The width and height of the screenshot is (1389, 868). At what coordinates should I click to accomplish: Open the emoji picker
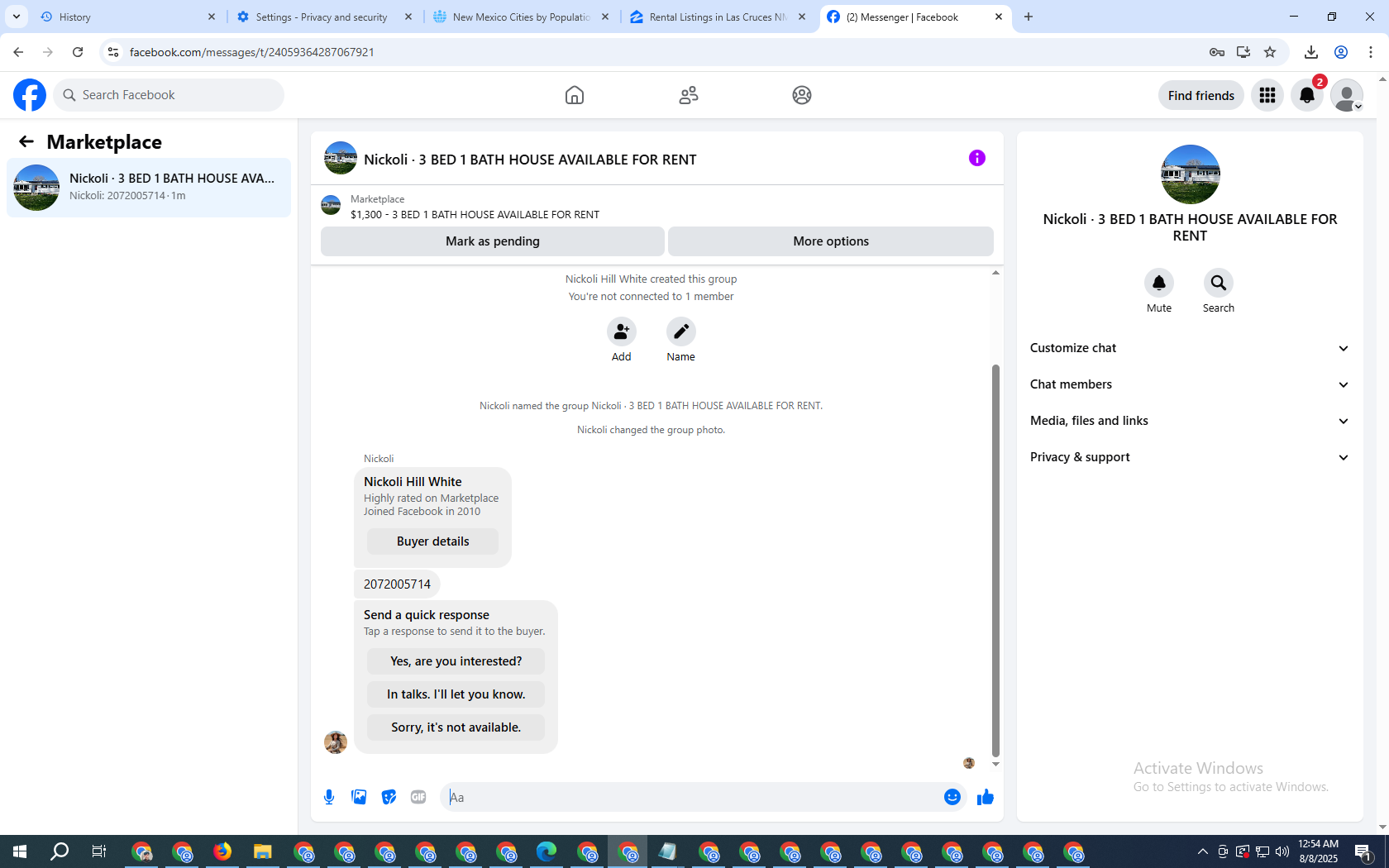coord(952,797)
